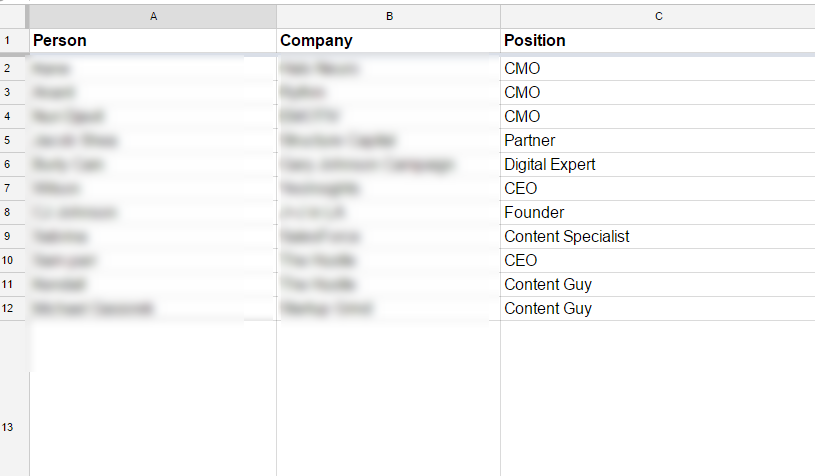
Task: Click the Position header cell
Action: pos(658,41)
